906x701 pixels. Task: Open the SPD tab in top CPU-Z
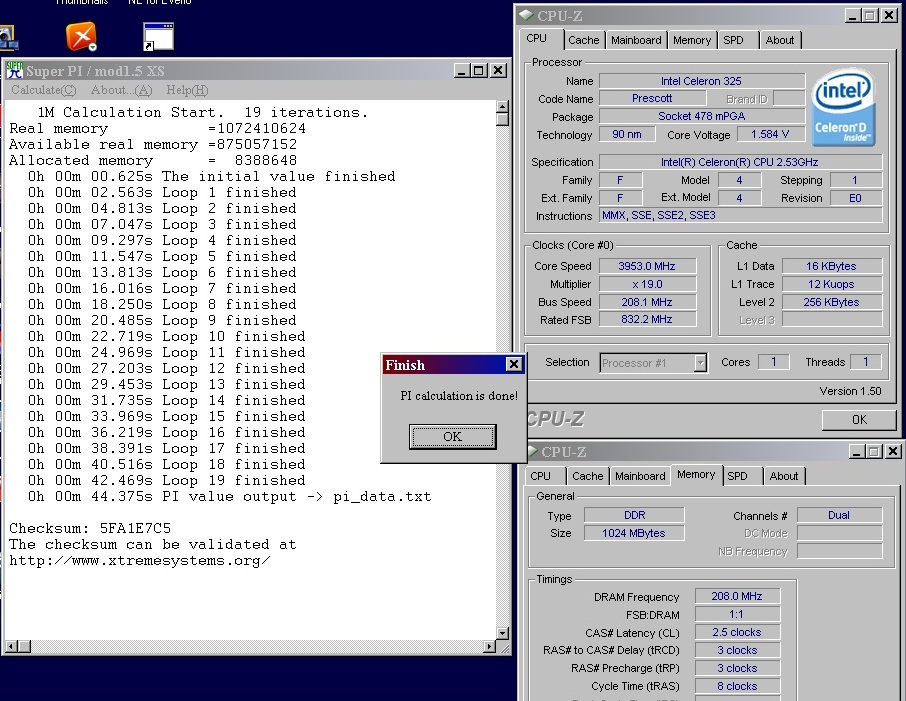[734, 40]
